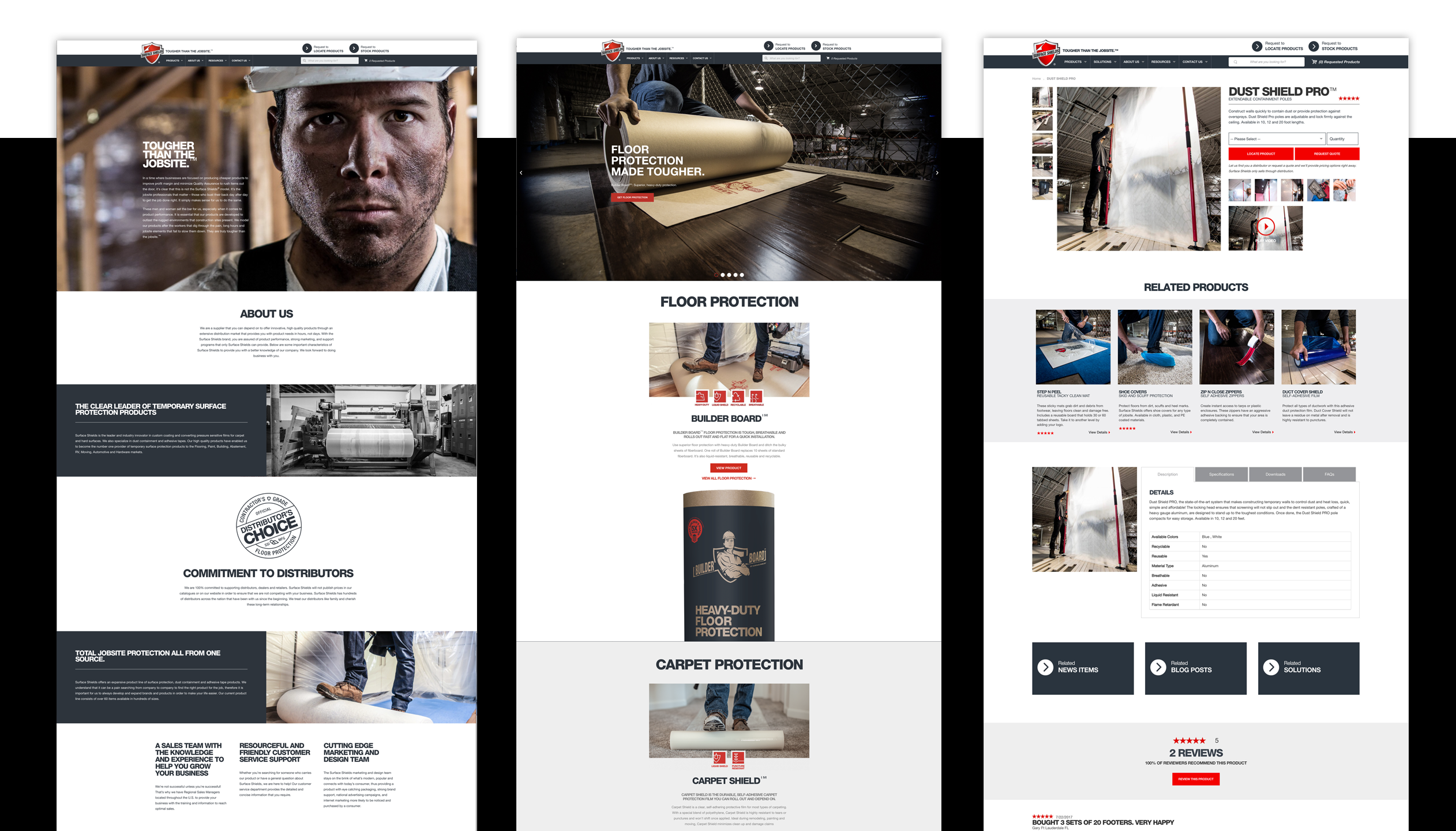This screenshot has width=1456, height=831.
Task: Click next-slide arrow on floor protection carousel
Action: (937, 173)
